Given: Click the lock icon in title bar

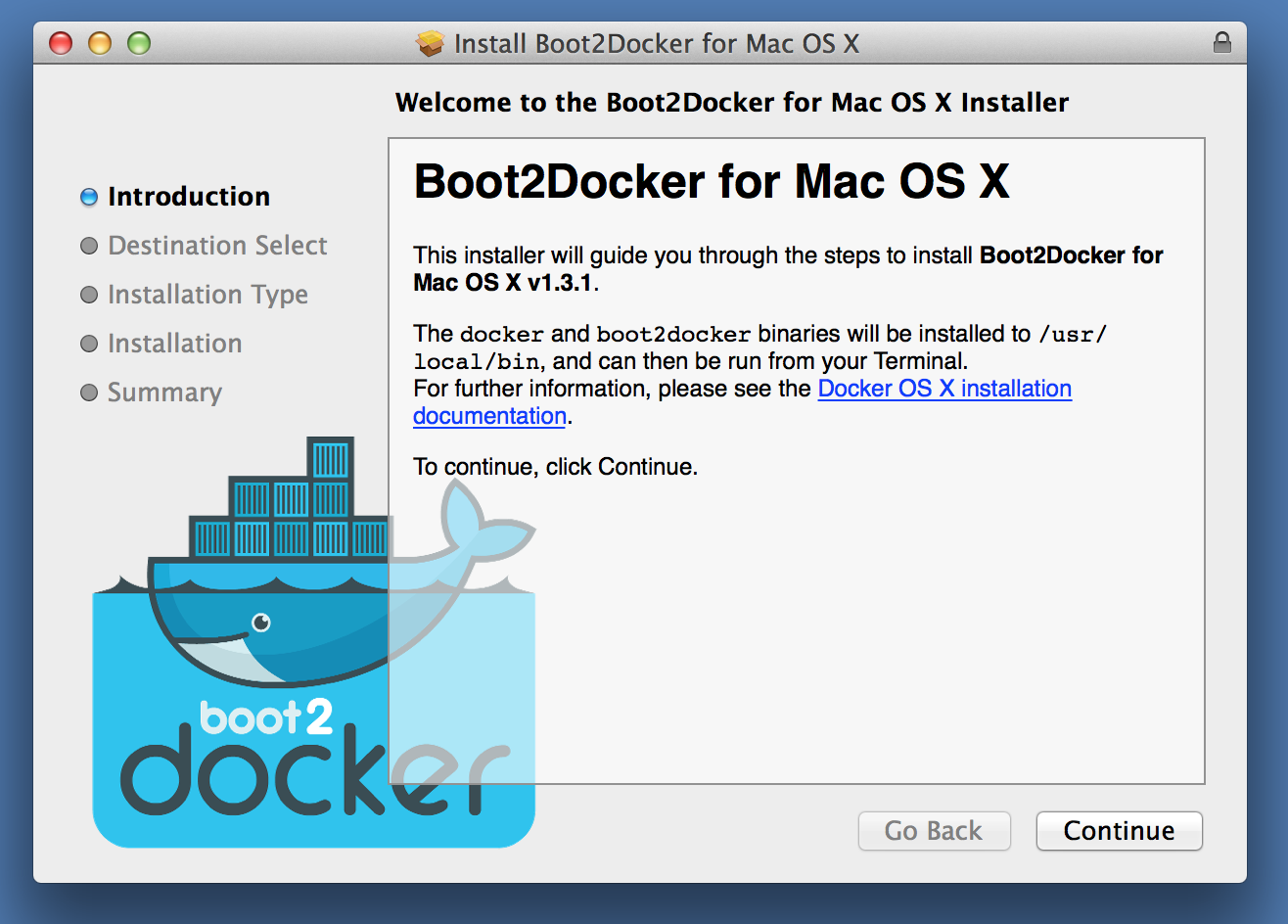Looking at the screenshot, I should click(1221, 43).
